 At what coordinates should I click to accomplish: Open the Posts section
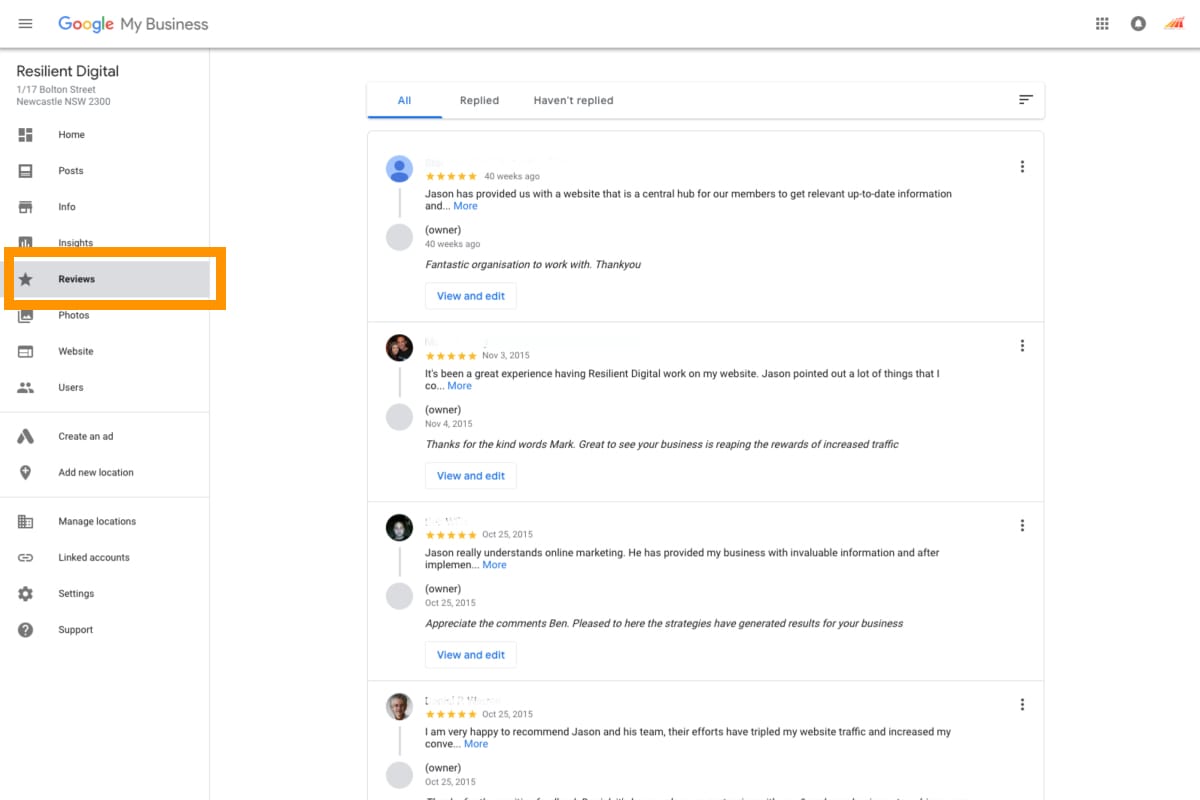71,171
